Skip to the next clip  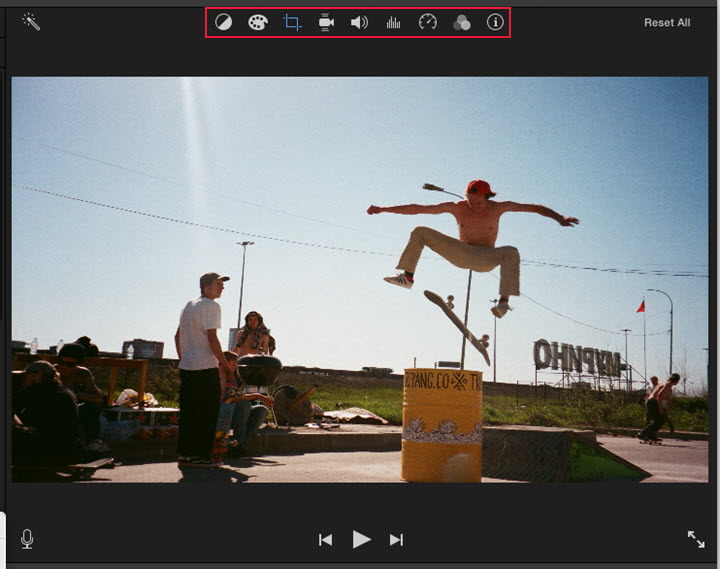(x=396, y=540)
